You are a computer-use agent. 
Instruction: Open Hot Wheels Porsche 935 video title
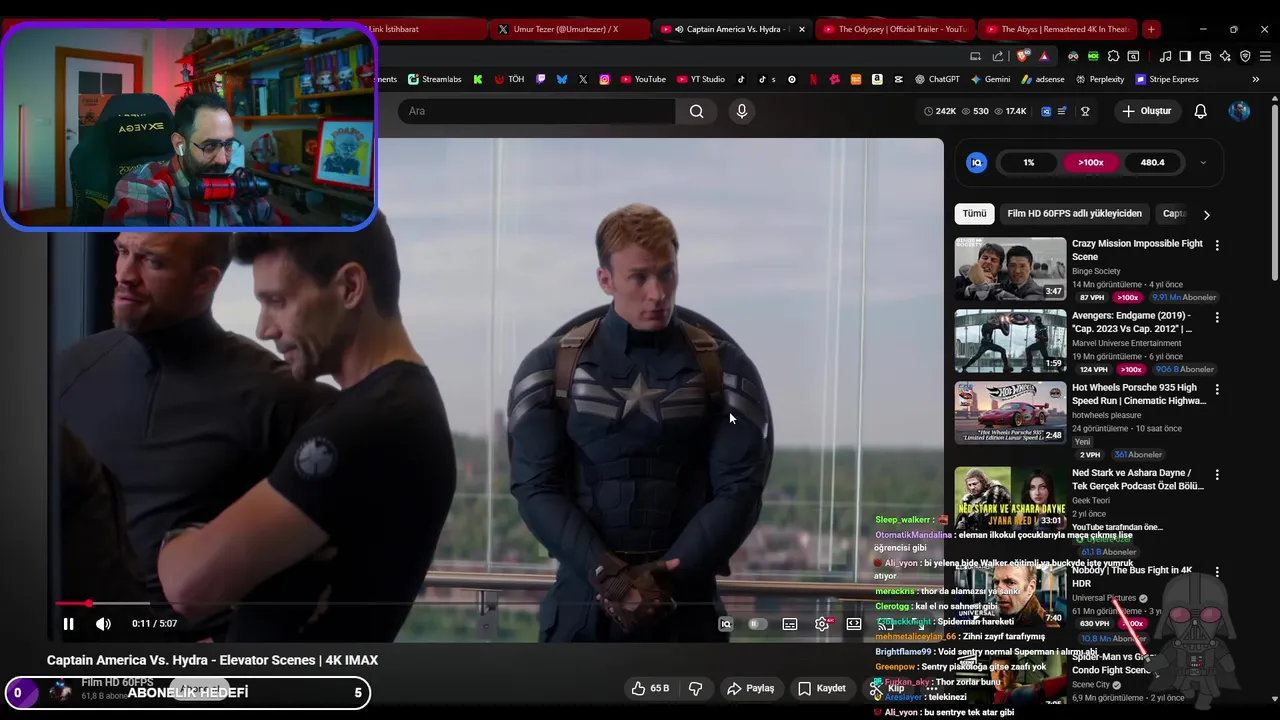1139,394
